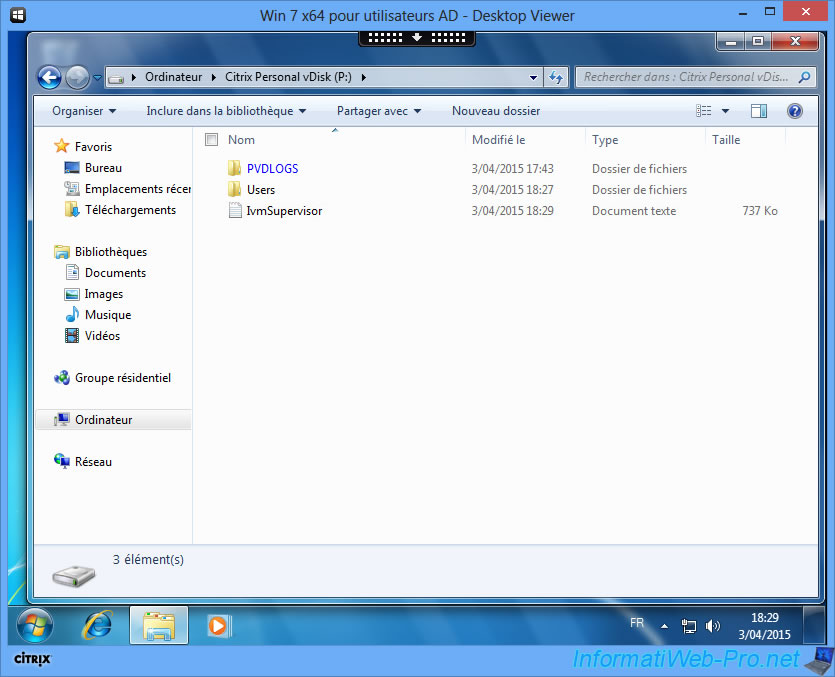Select Téléchargements in Favoris
Screen dimensions: 835x677
tap(130, 210)
